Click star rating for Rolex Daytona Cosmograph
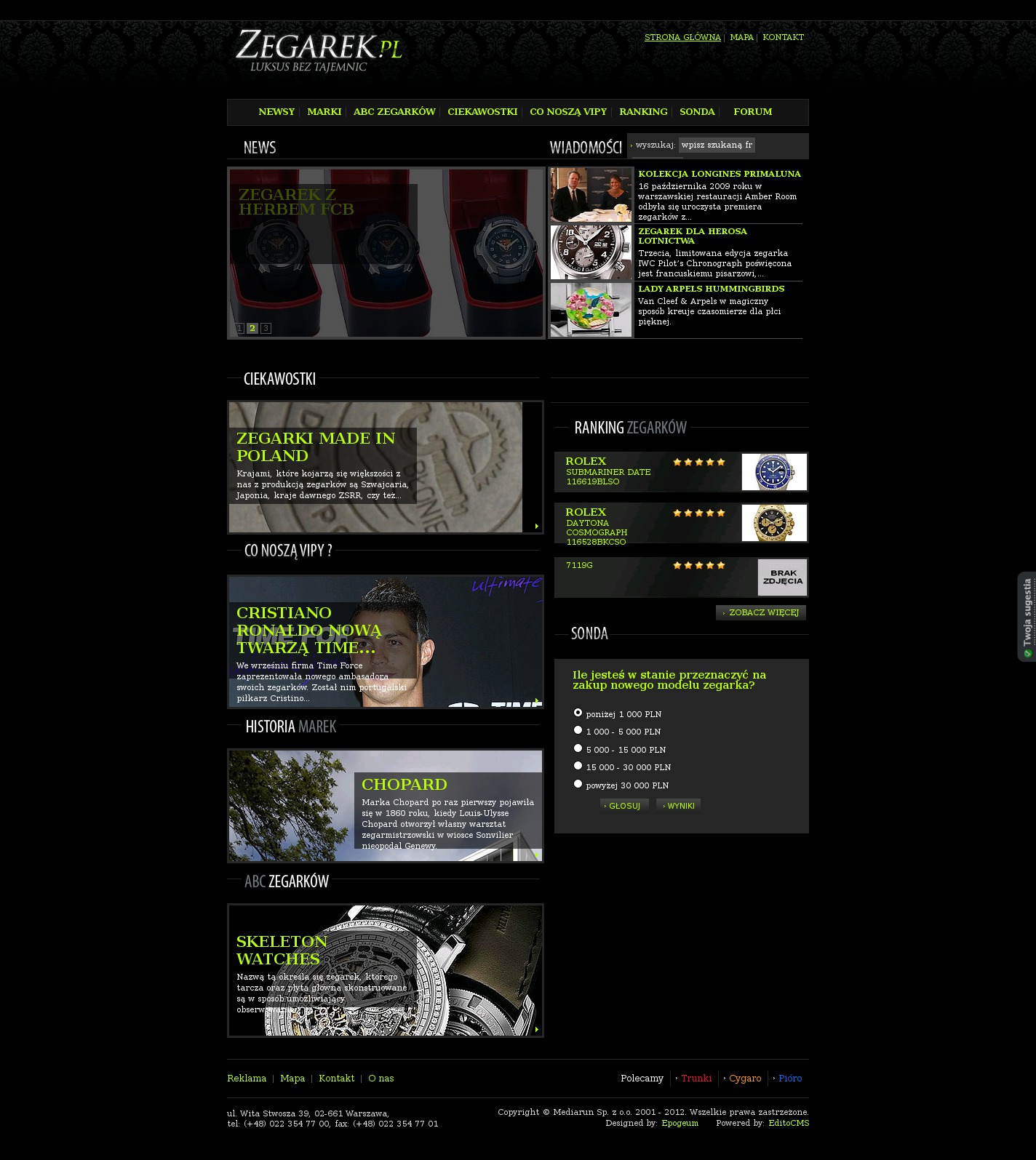 coord(699,513)
